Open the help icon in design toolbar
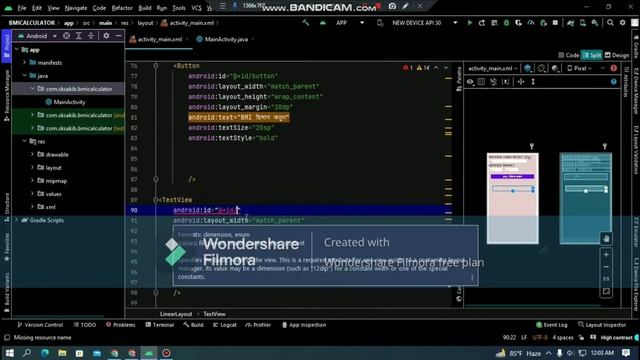 (614, 82)
